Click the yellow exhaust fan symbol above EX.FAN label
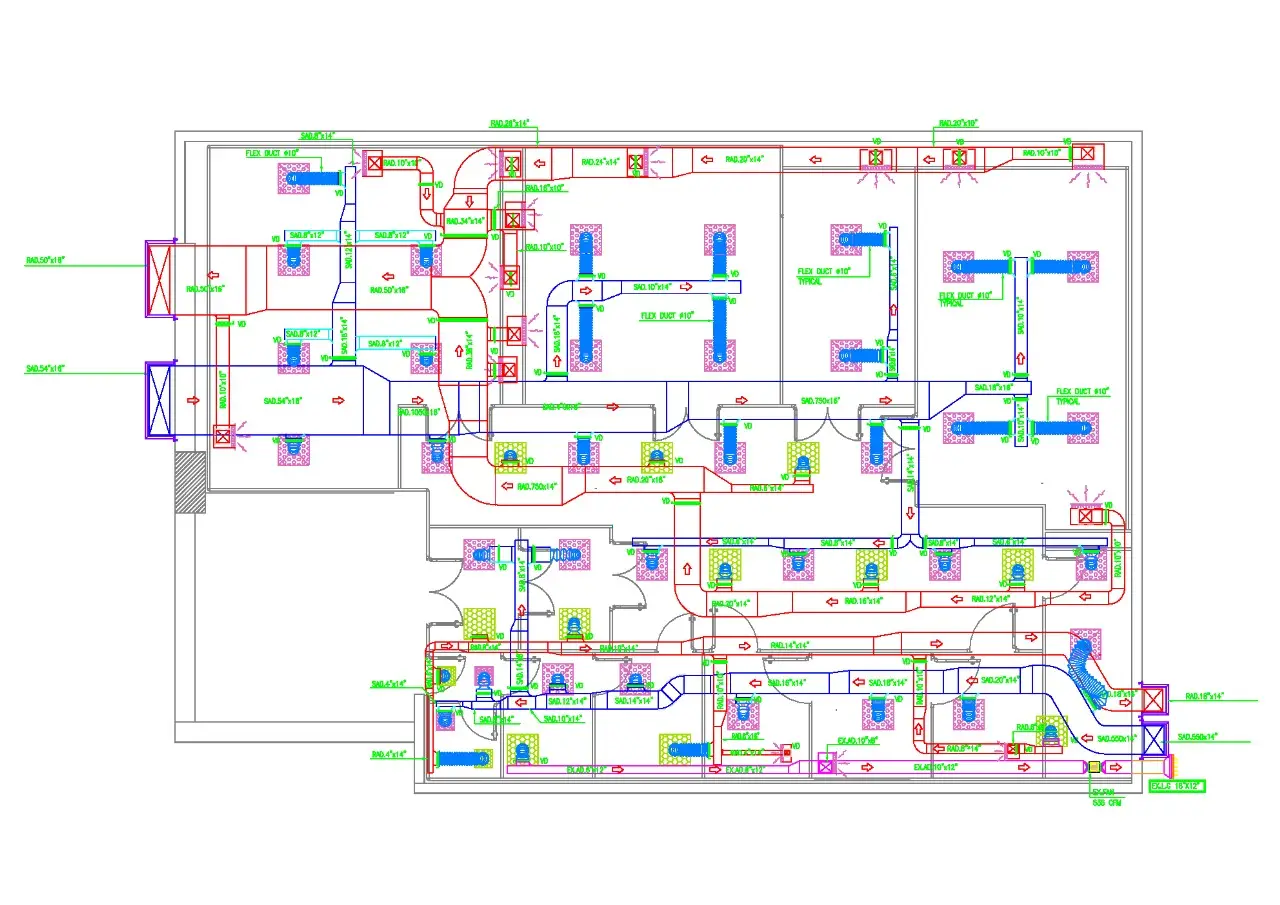 (1093, 768)
